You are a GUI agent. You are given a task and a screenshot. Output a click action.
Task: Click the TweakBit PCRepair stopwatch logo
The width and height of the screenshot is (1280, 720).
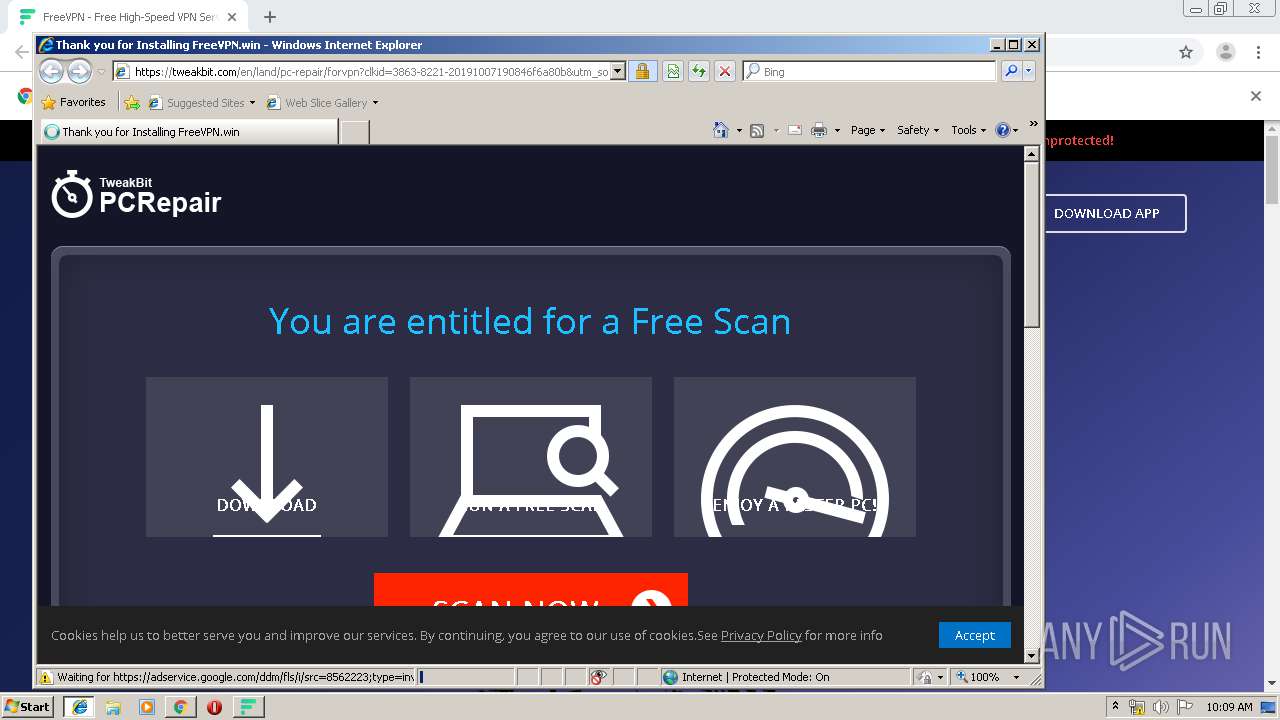pos(72,193)
